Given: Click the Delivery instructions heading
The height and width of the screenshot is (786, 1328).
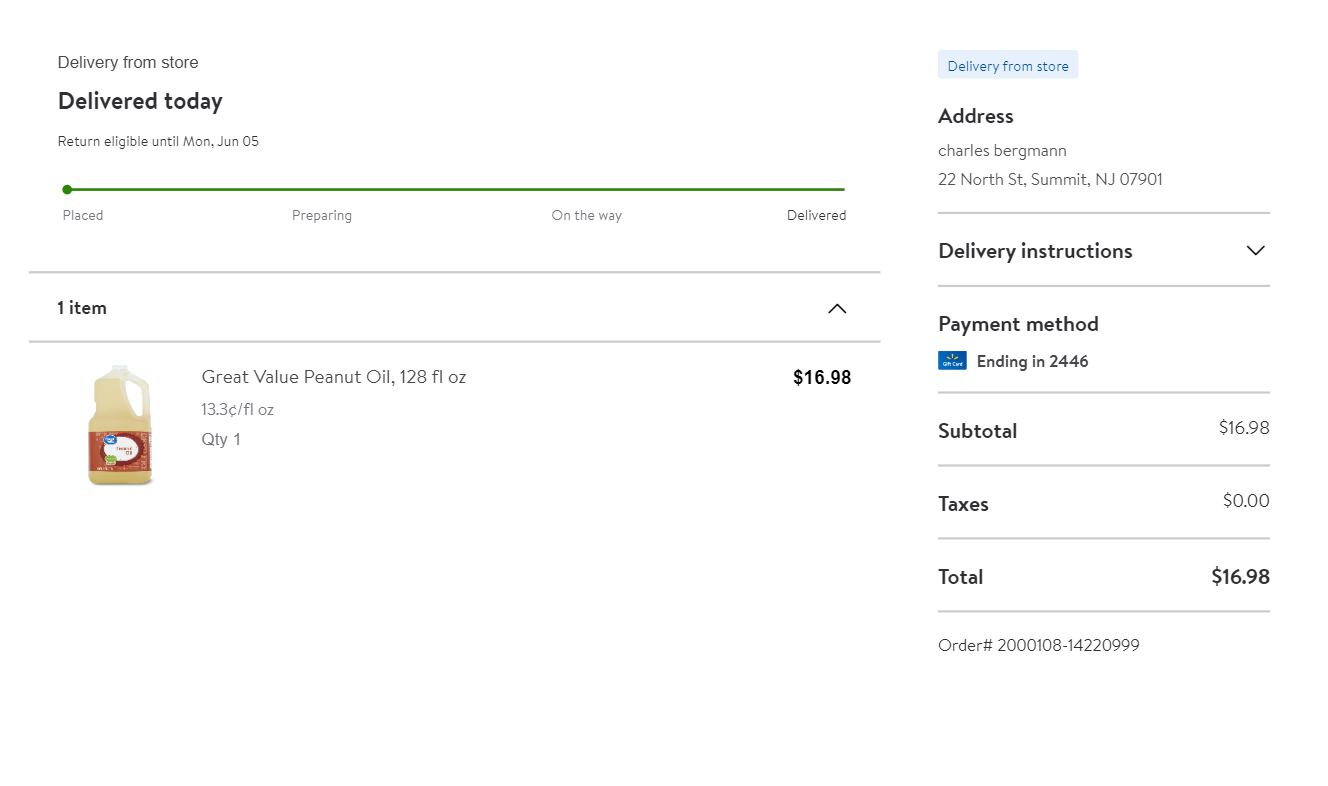Looking at the screenshot, I should [x=1035, y=251].
